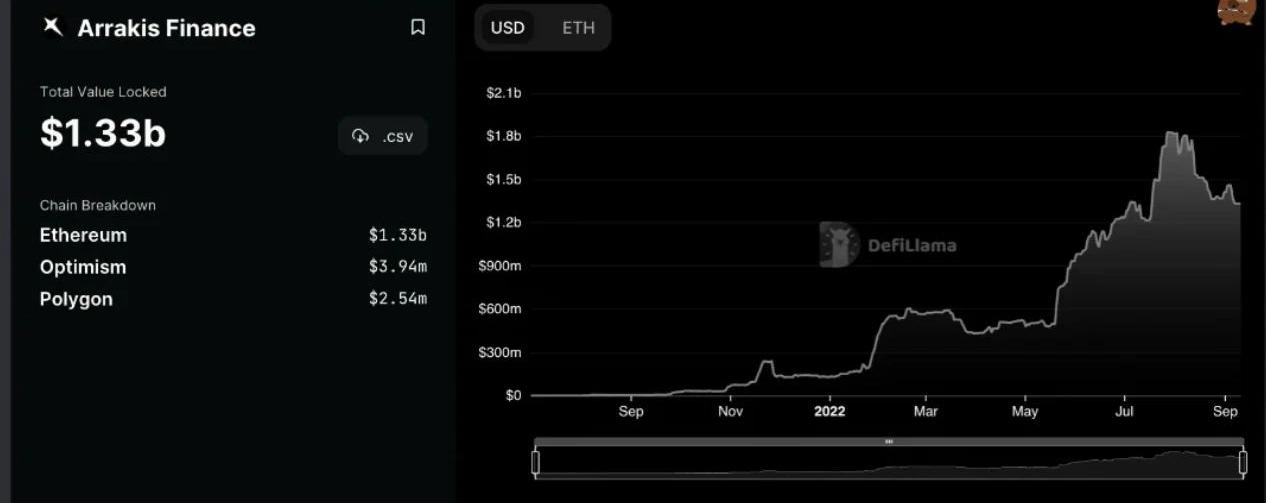
Task: Open the avatar icon in top corner
Action: pos(1236,11)
